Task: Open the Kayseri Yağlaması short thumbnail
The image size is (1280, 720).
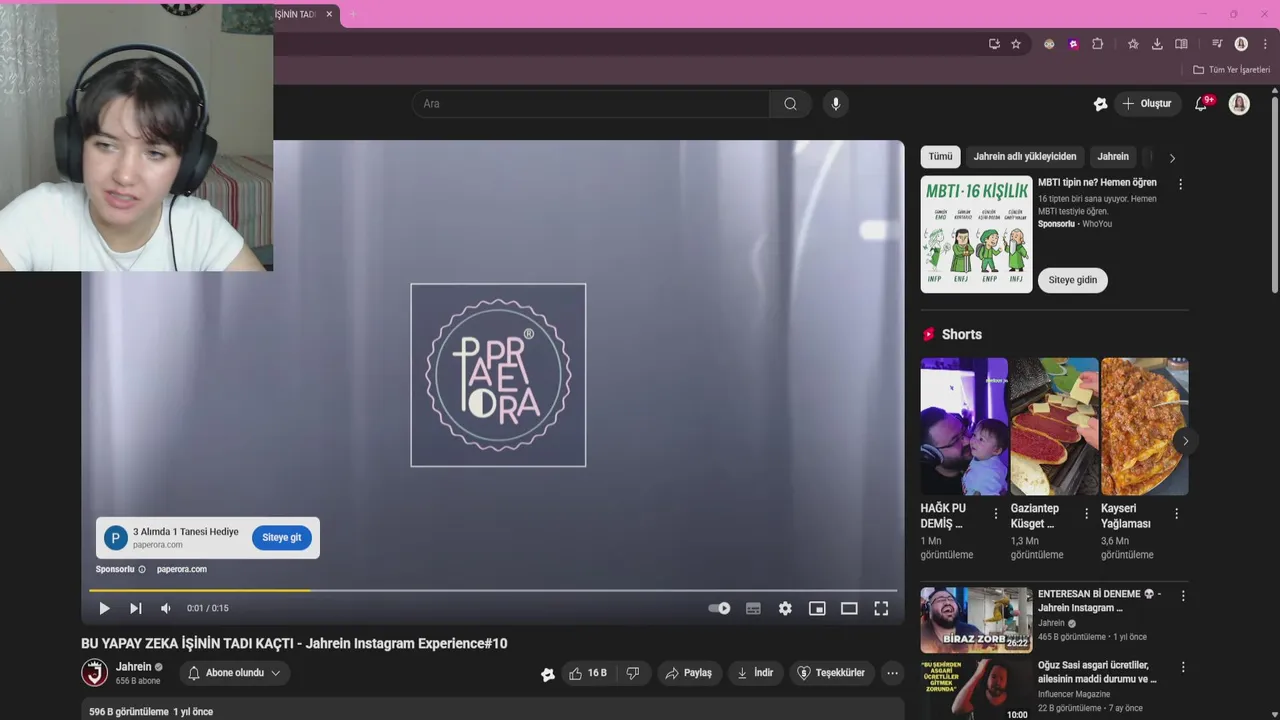Action: 1144,426
